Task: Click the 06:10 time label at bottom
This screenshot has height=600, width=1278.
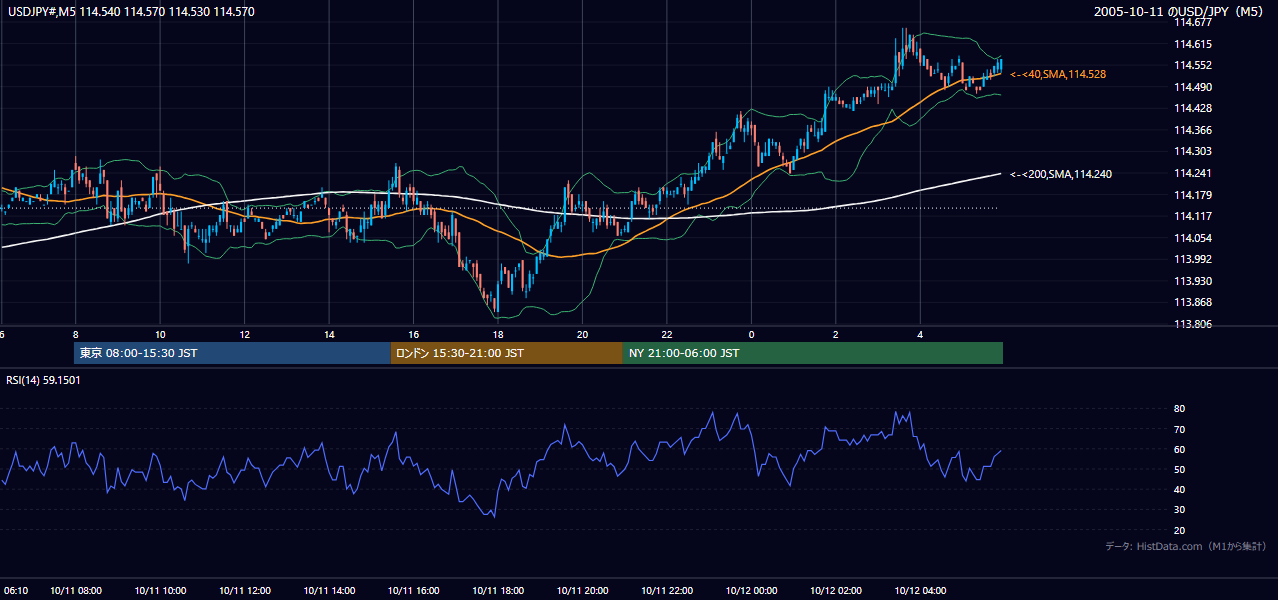Action: (x=14, y=590)
